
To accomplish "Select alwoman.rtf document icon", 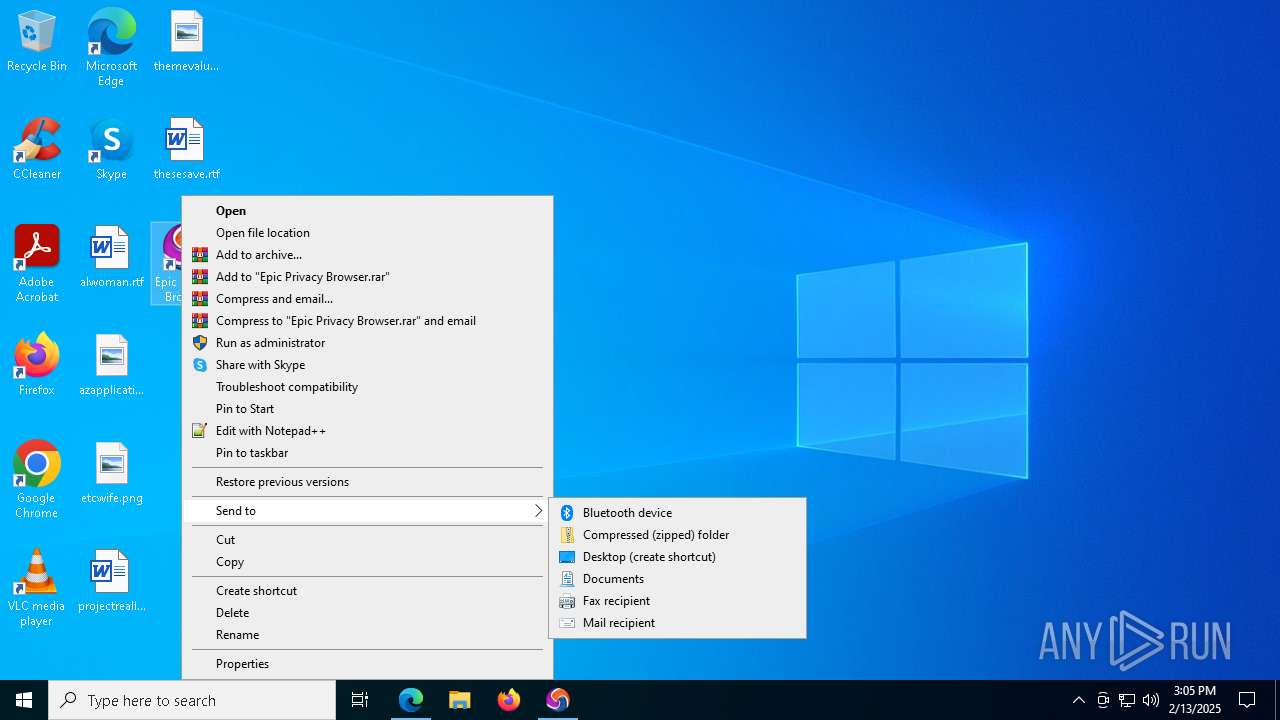I will tap(111, 258).
